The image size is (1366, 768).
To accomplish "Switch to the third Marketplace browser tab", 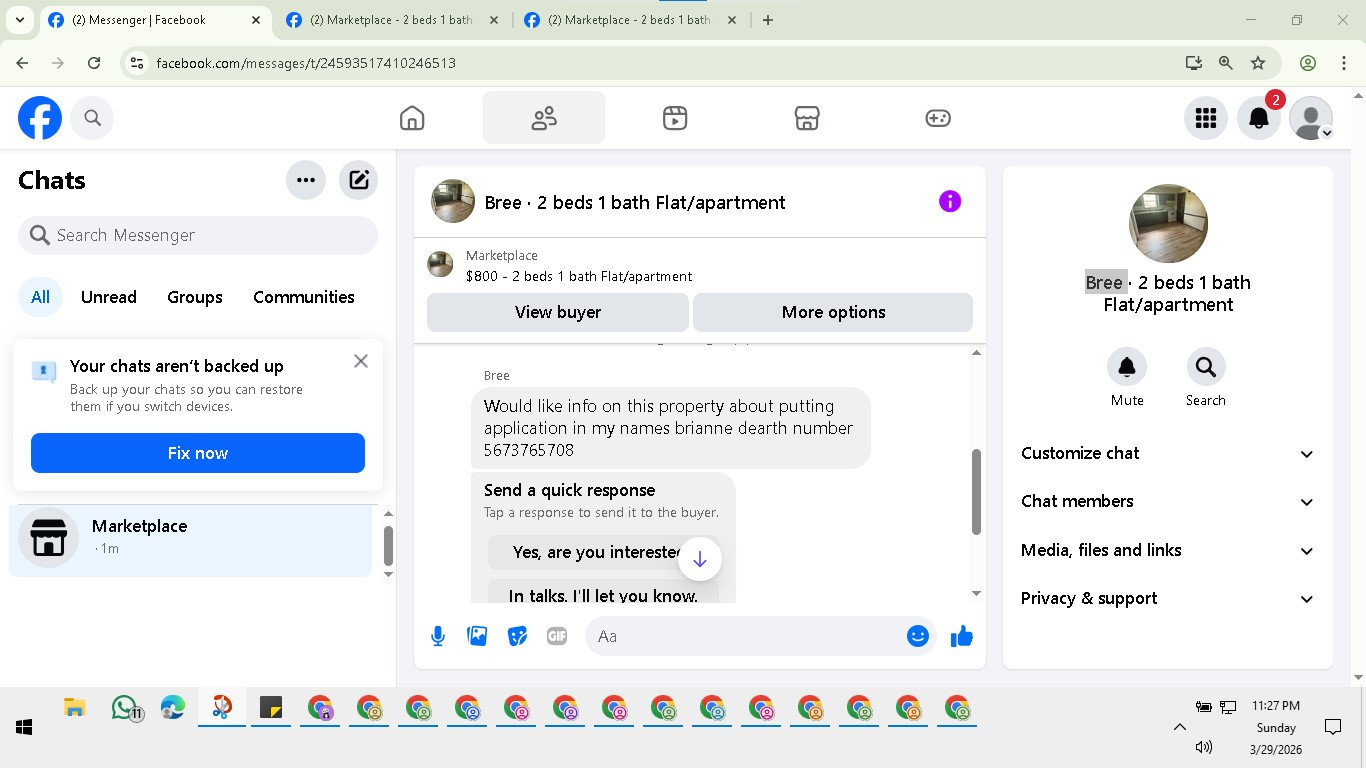I will (630, 20).
